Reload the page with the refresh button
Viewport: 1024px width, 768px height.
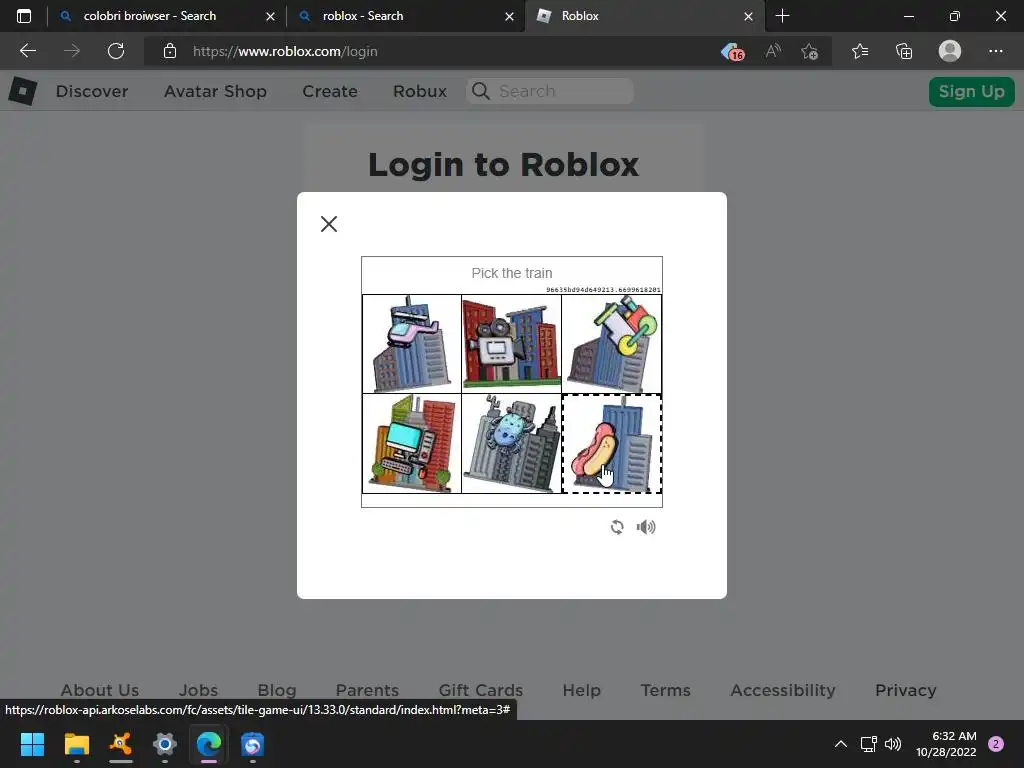[x=116, y=51]
